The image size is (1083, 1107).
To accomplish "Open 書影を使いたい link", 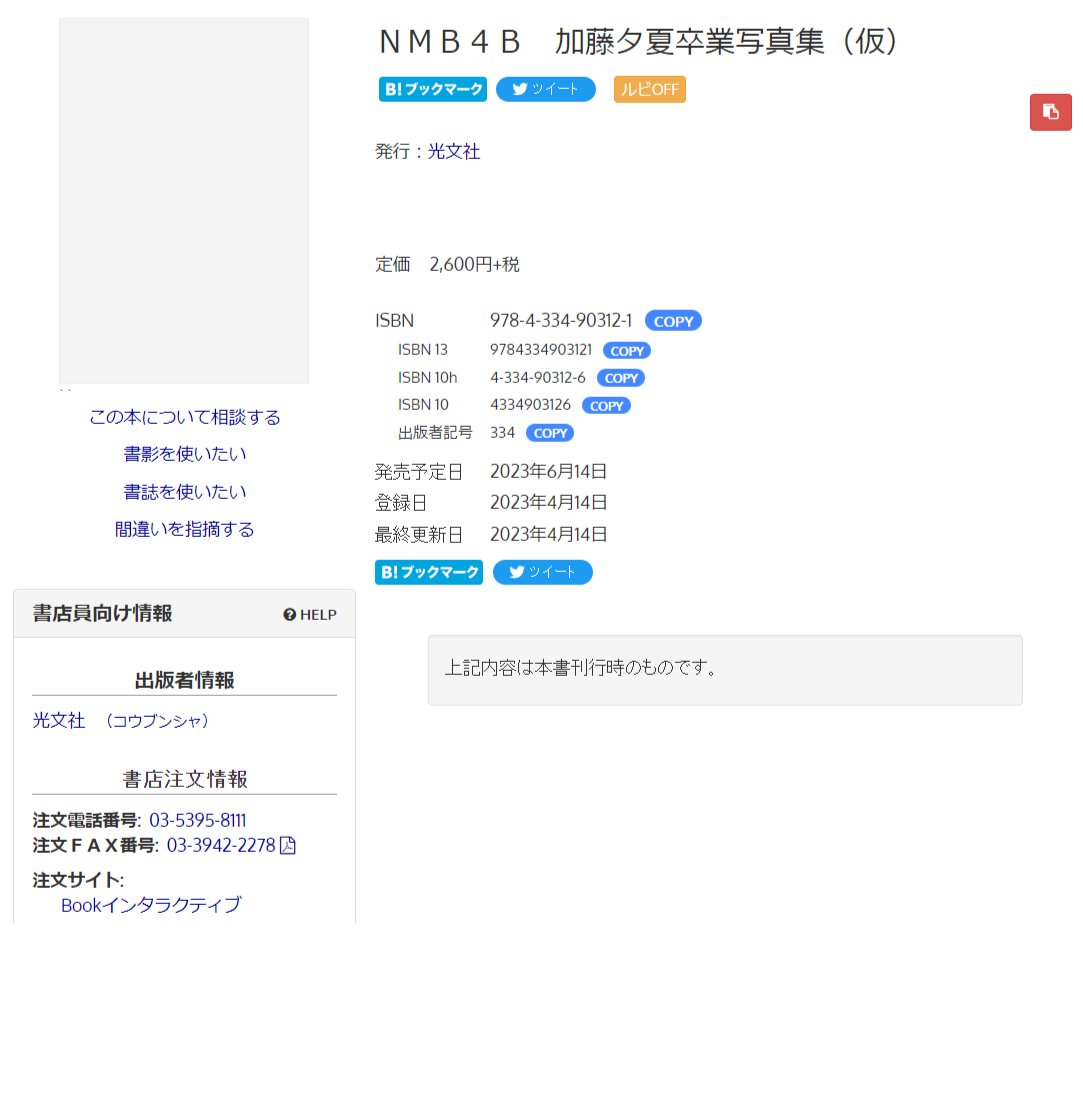I will point(184,454).
